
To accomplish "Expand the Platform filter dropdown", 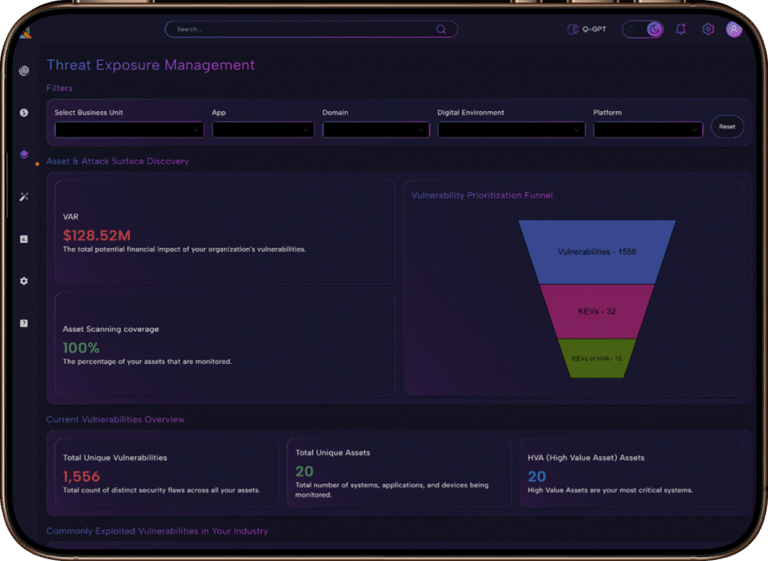I will tap(648, 129).
